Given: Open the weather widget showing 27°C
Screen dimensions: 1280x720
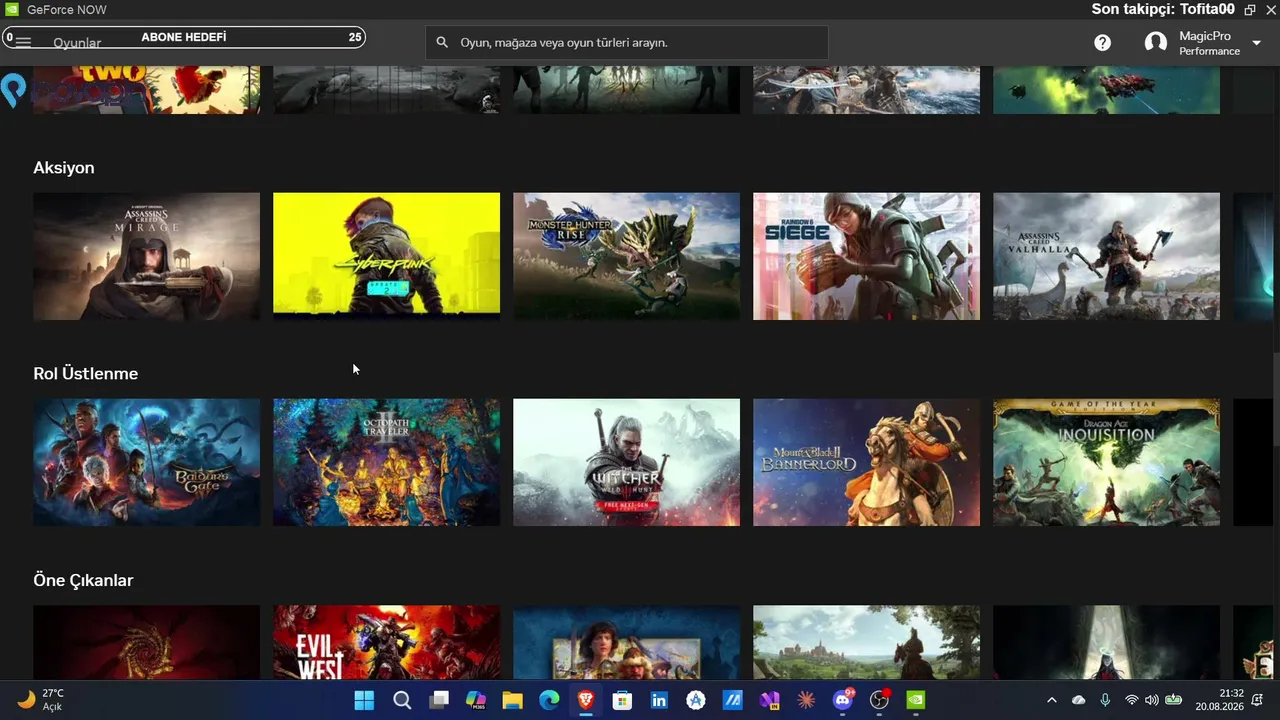Looking at the screenshot, I should pos(40,700).
